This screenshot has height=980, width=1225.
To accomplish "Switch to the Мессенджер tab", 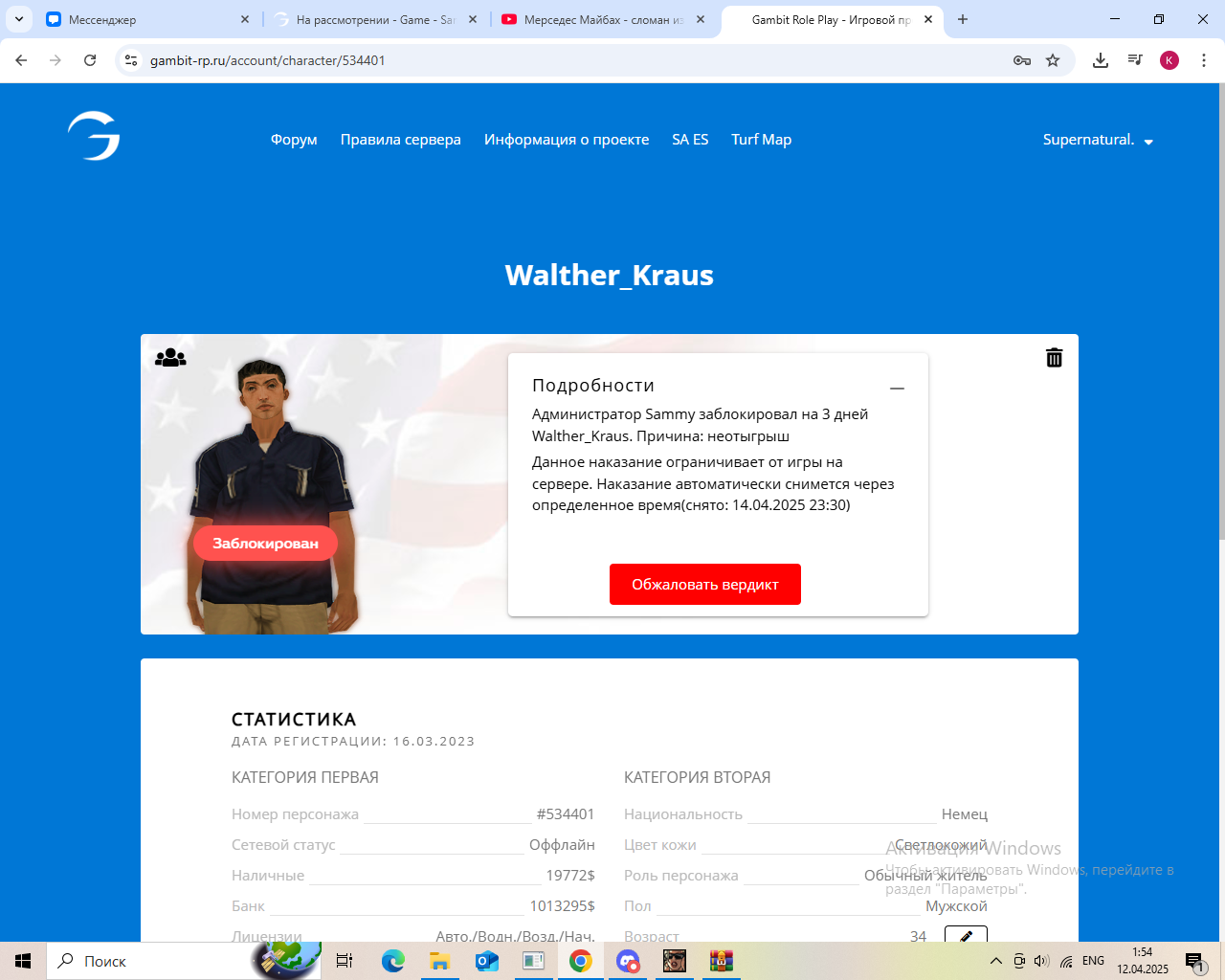I will [144, 19].
